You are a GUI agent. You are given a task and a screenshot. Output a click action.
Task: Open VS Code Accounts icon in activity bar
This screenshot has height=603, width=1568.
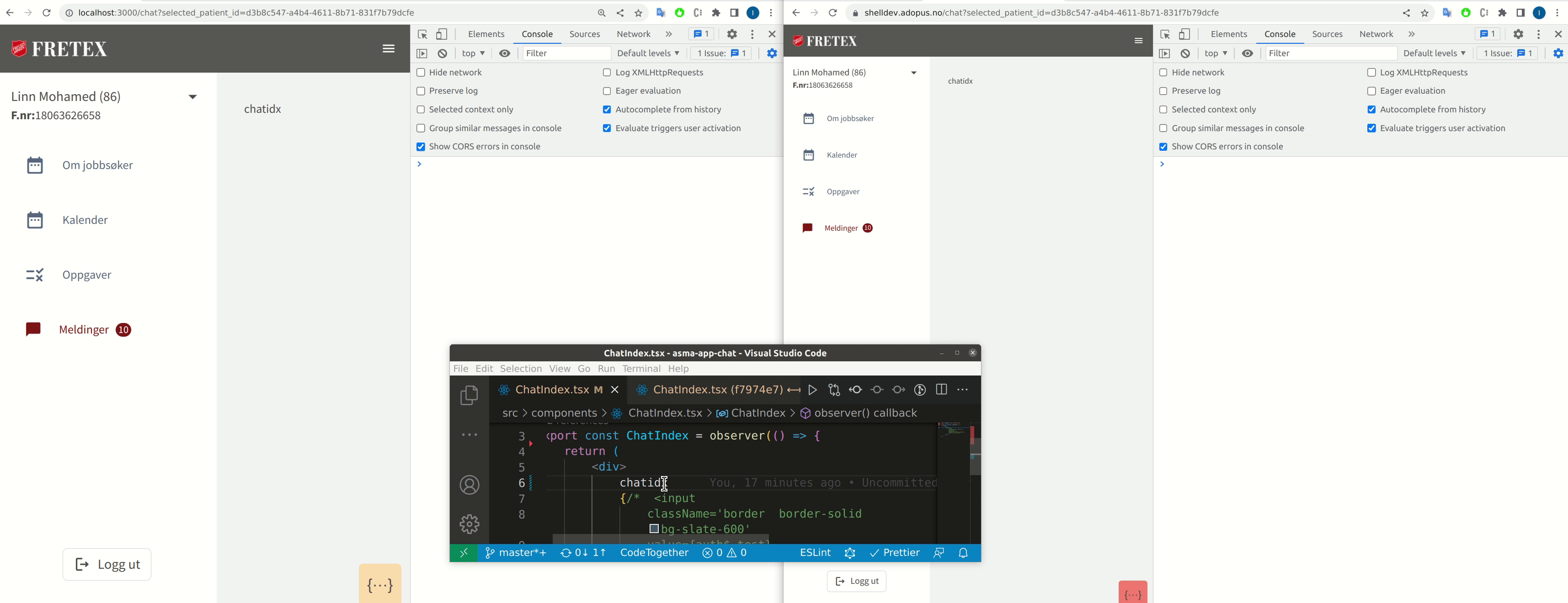469,485
